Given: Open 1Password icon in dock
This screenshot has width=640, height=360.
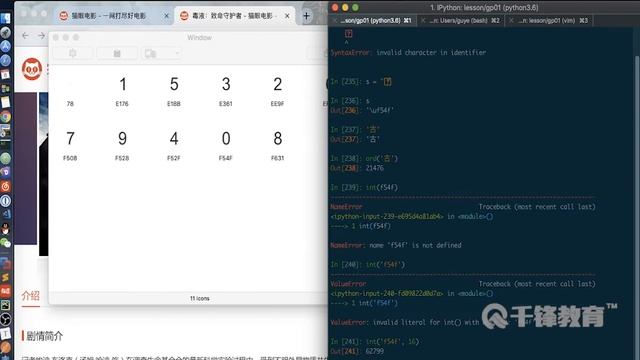Looking at the screenshot, I should 5,201.
